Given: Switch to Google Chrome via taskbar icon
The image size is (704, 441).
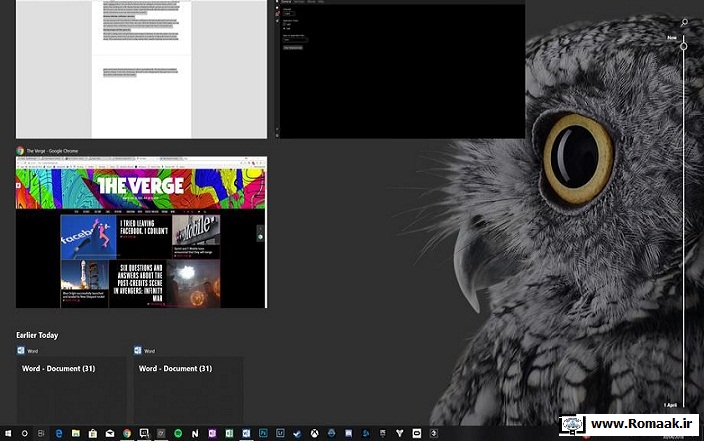Looking at the screenshot, I should tap(127, 433).
